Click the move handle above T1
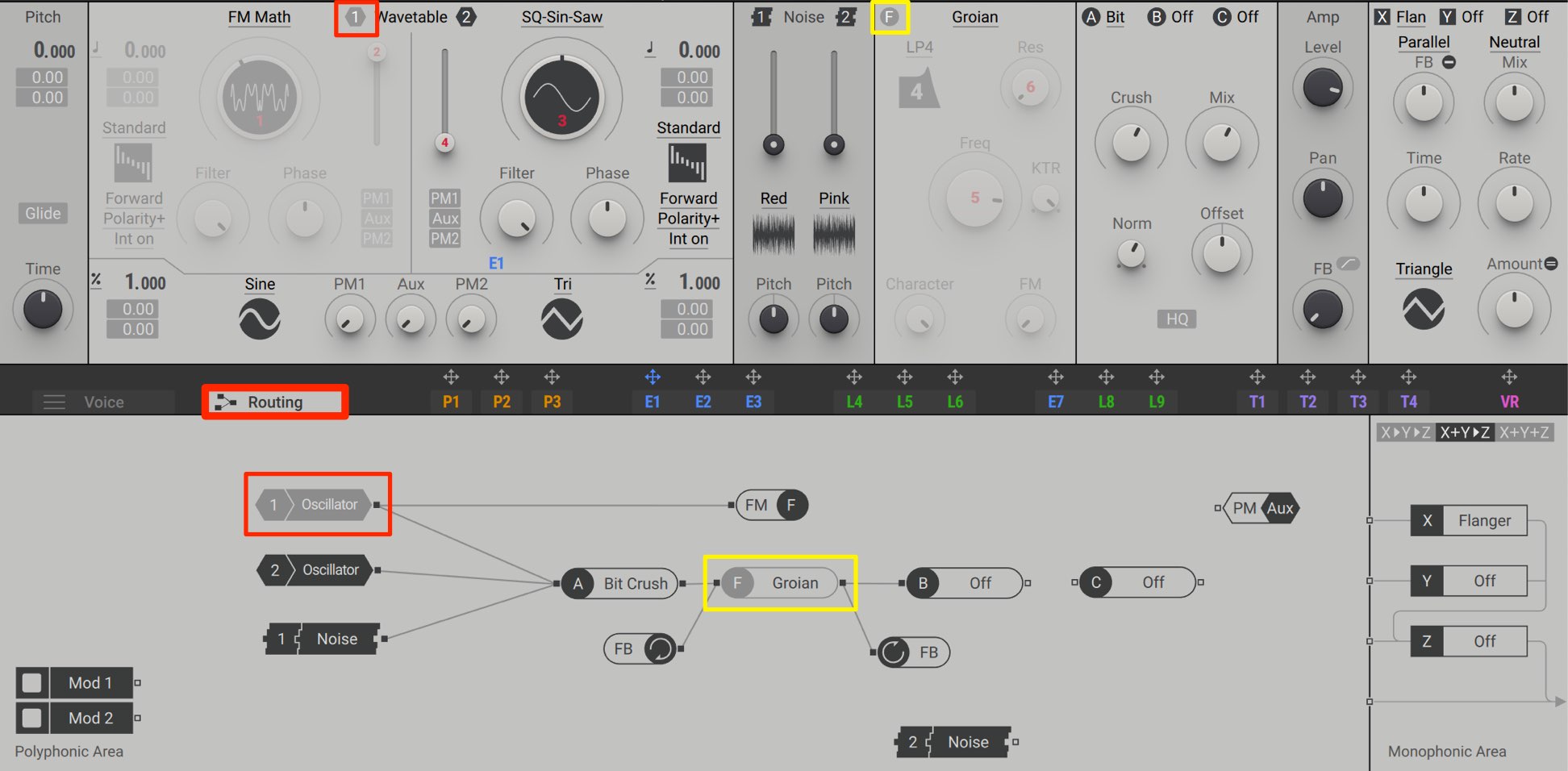Screen dimensions: 1568x771 pyautogui.click(x=1257, y=377)
